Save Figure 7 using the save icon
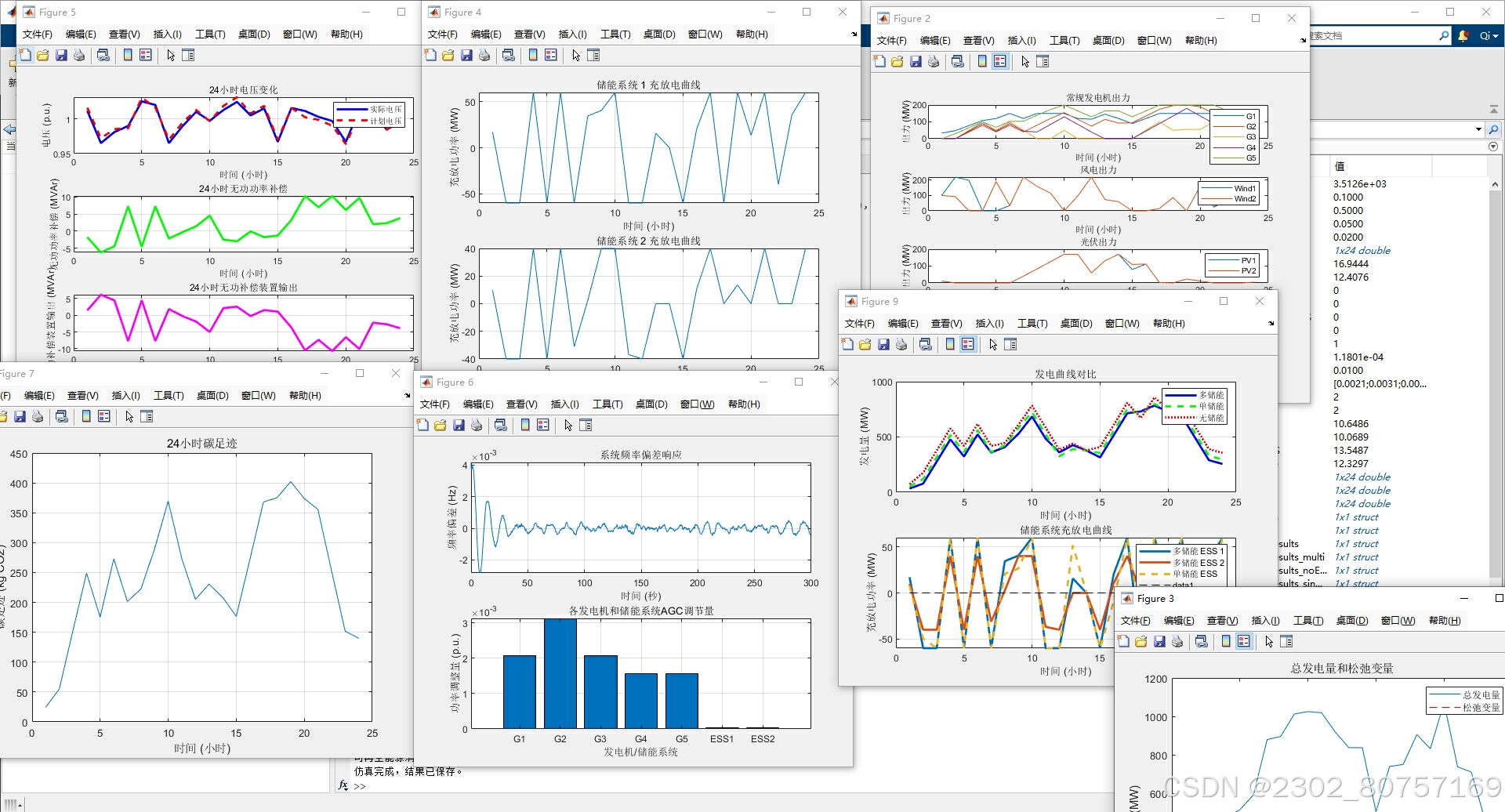1505x812 pixels. point(20,416)
